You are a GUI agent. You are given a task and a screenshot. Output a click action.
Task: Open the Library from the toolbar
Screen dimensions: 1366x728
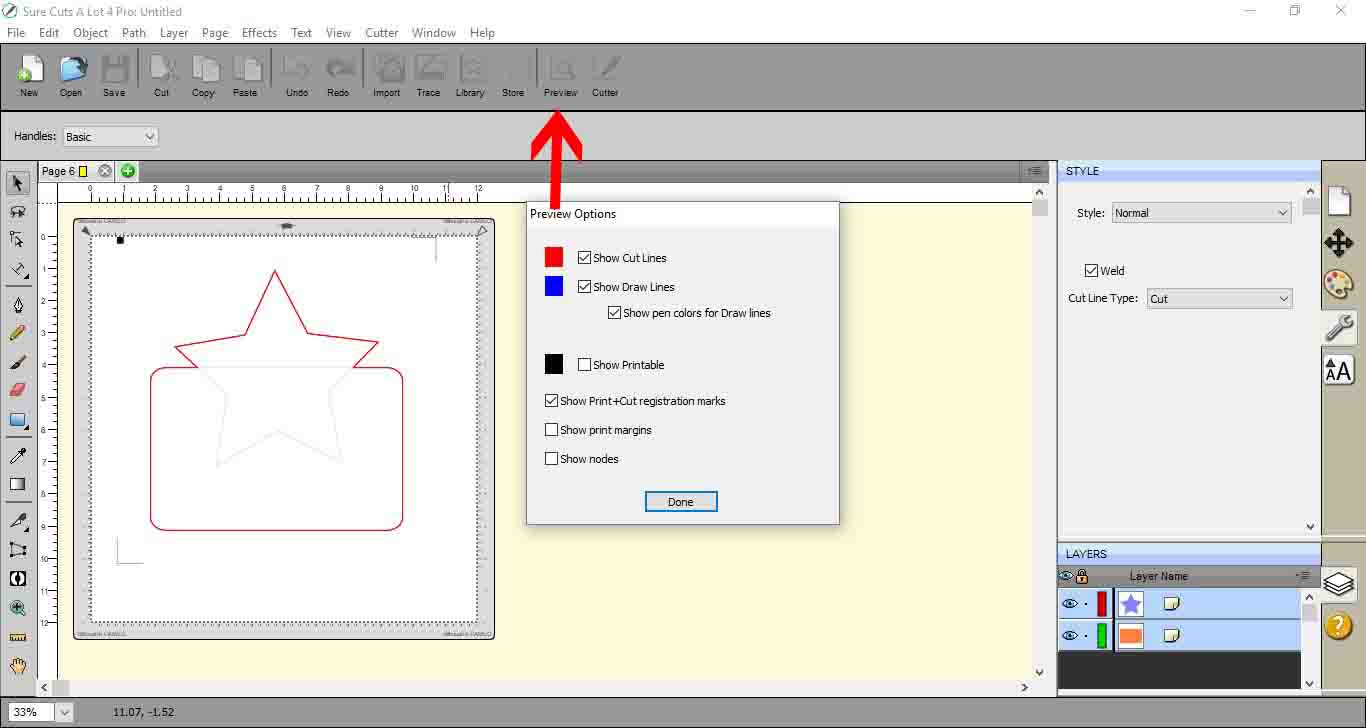pos(470,75)
